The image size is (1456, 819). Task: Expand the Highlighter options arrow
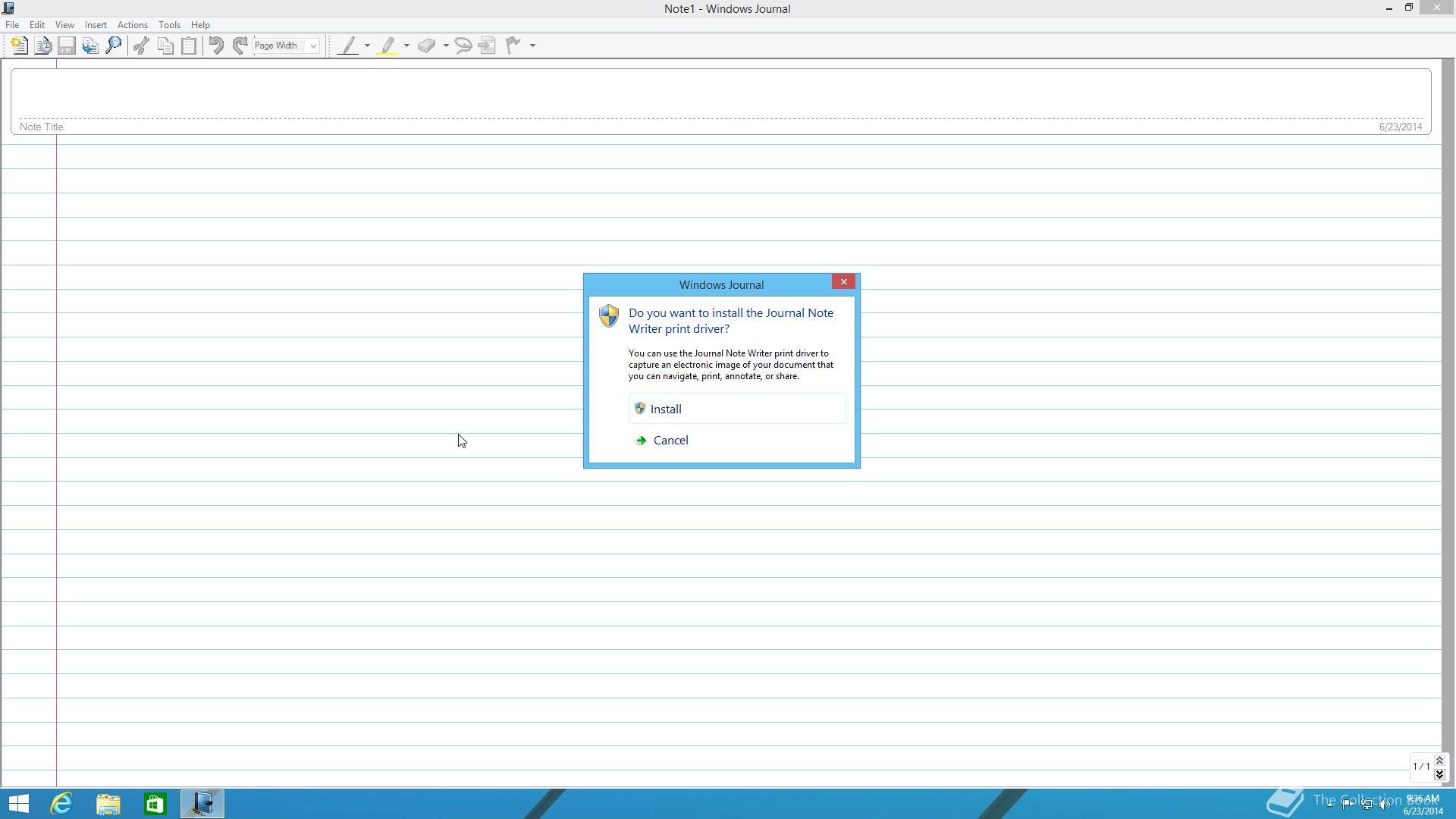(x=407, y=45)
